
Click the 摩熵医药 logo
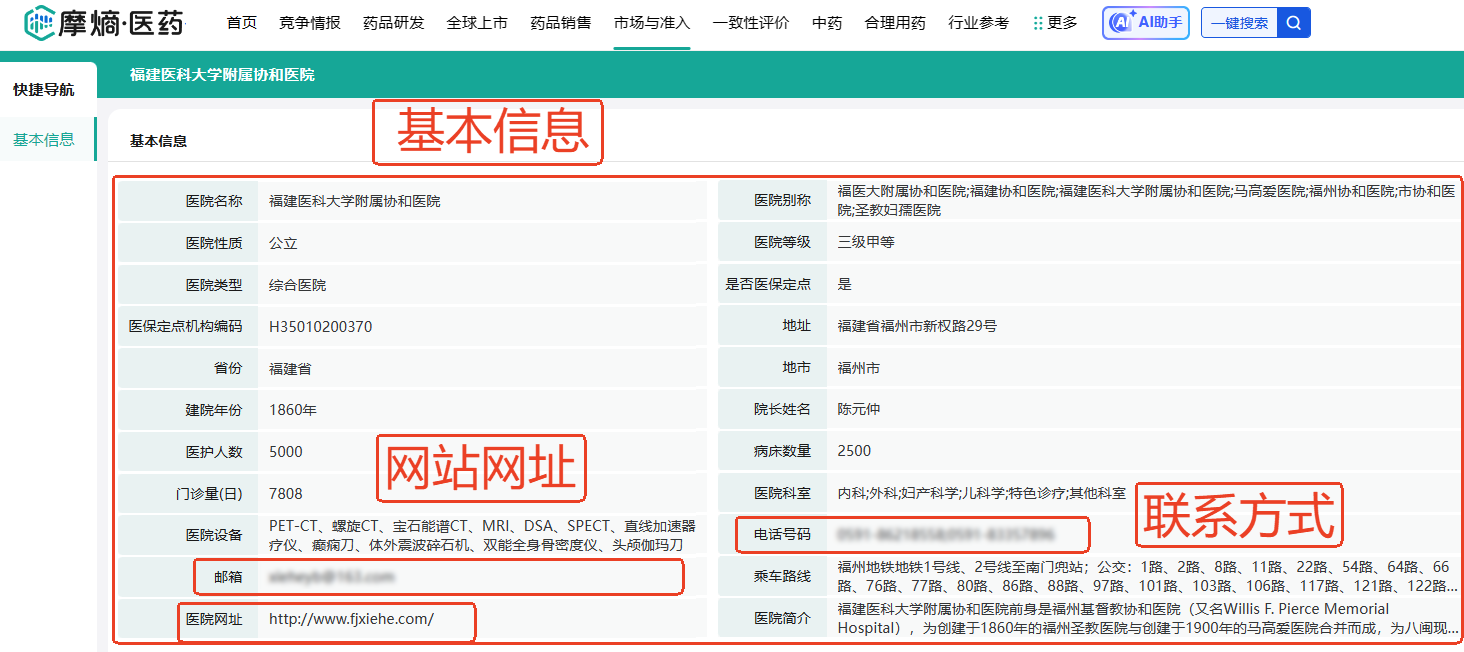click(x=104, y=23)
